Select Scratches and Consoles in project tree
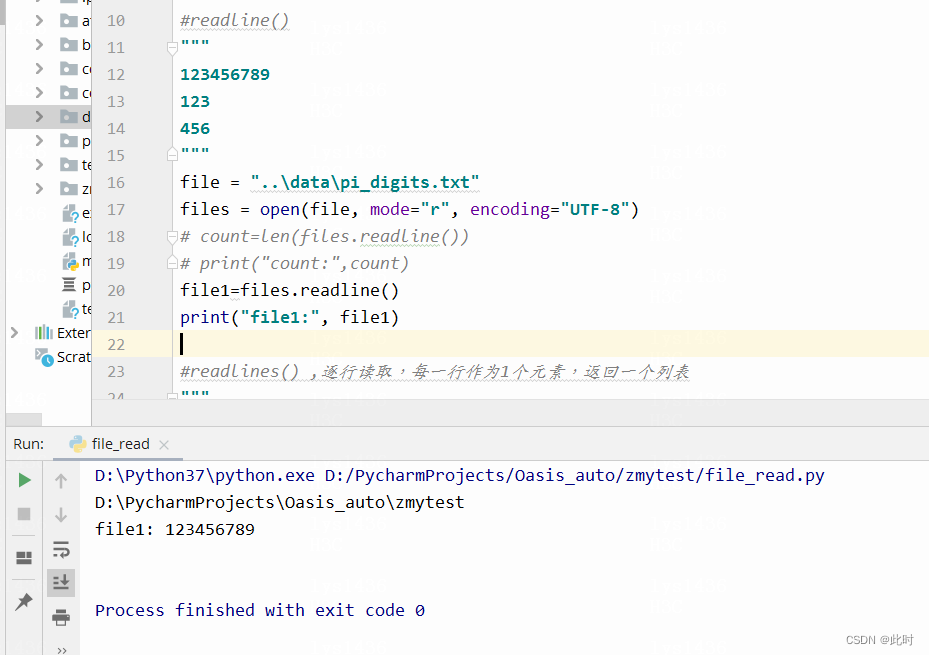929x655 pixels. click(x=73, y=357)
